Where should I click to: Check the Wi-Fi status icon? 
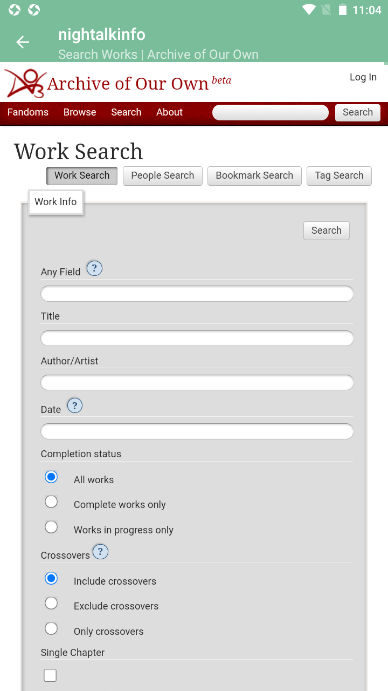(x=309, y=10)
